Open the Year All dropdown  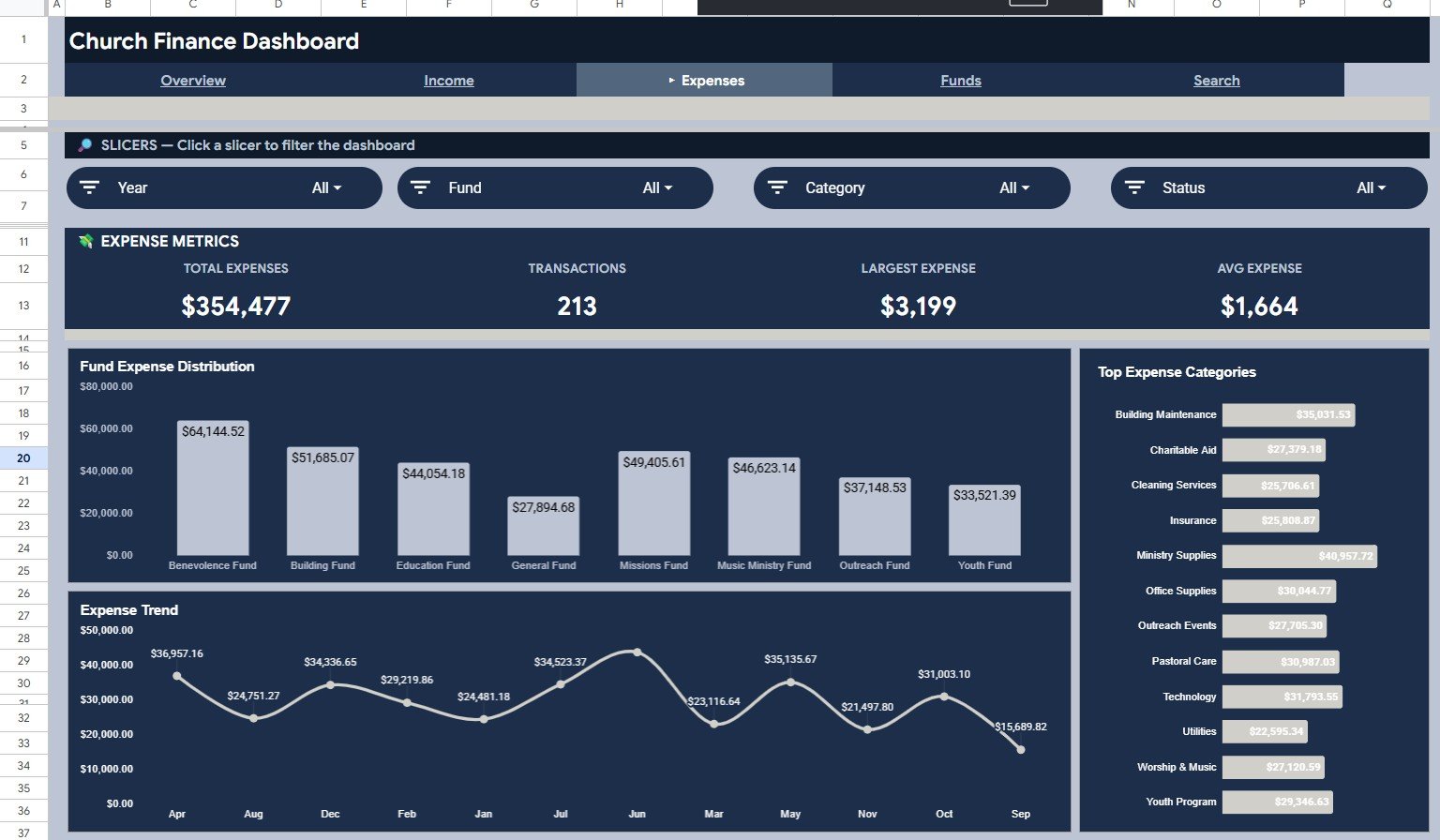click(326, 187)
